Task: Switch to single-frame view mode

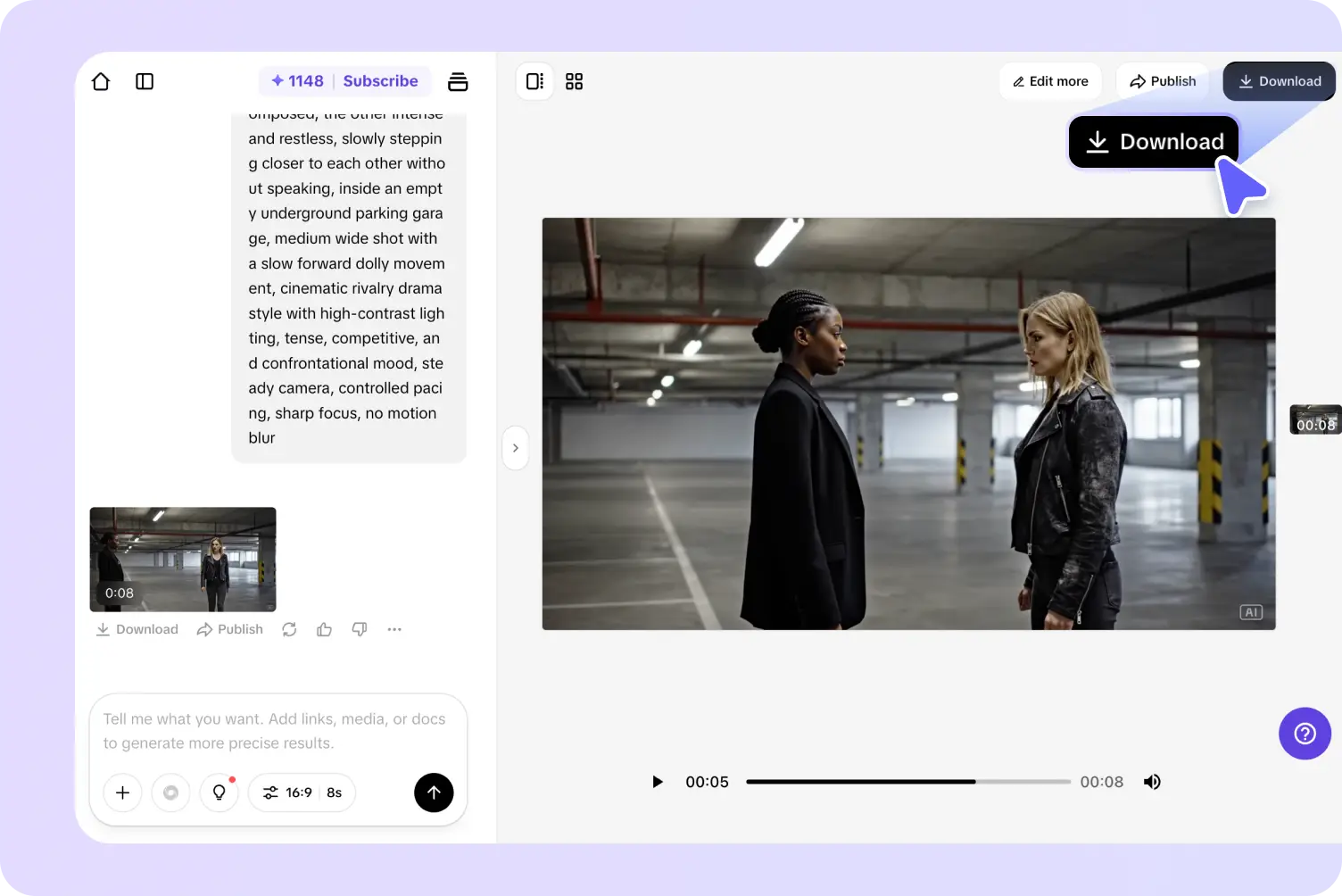Action: pyautogui.click(x=534, y=81)
